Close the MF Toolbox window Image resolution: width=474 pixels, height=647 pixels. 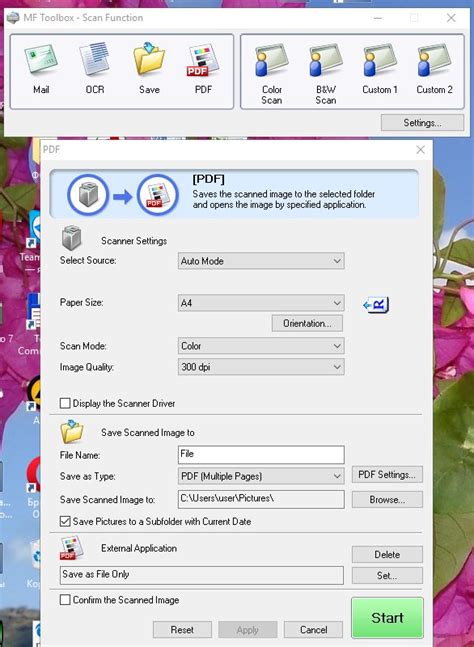click(451, 18)
